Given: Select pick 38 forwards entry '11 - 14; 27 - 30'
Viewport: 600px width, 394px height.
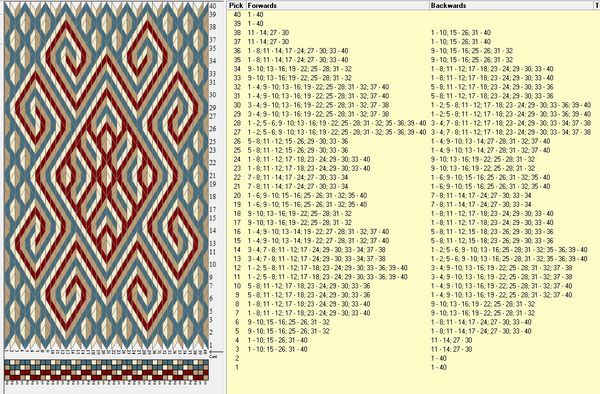Looking at the screenshot, I should click(268, 33).
